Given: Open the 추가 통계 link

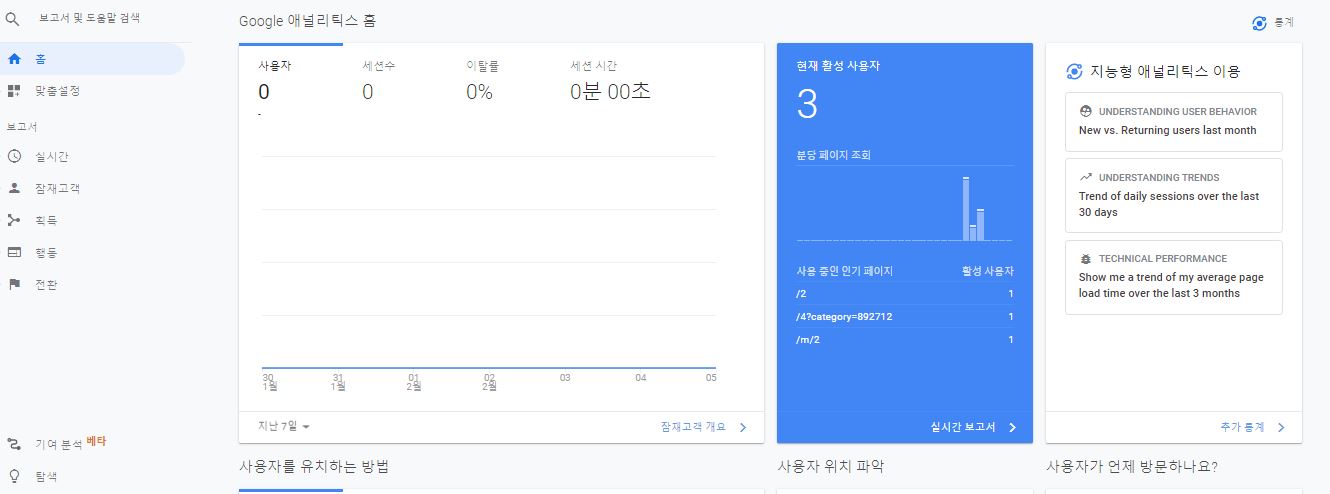Looking at the screenshot, I should click(x=1242, y=427).
